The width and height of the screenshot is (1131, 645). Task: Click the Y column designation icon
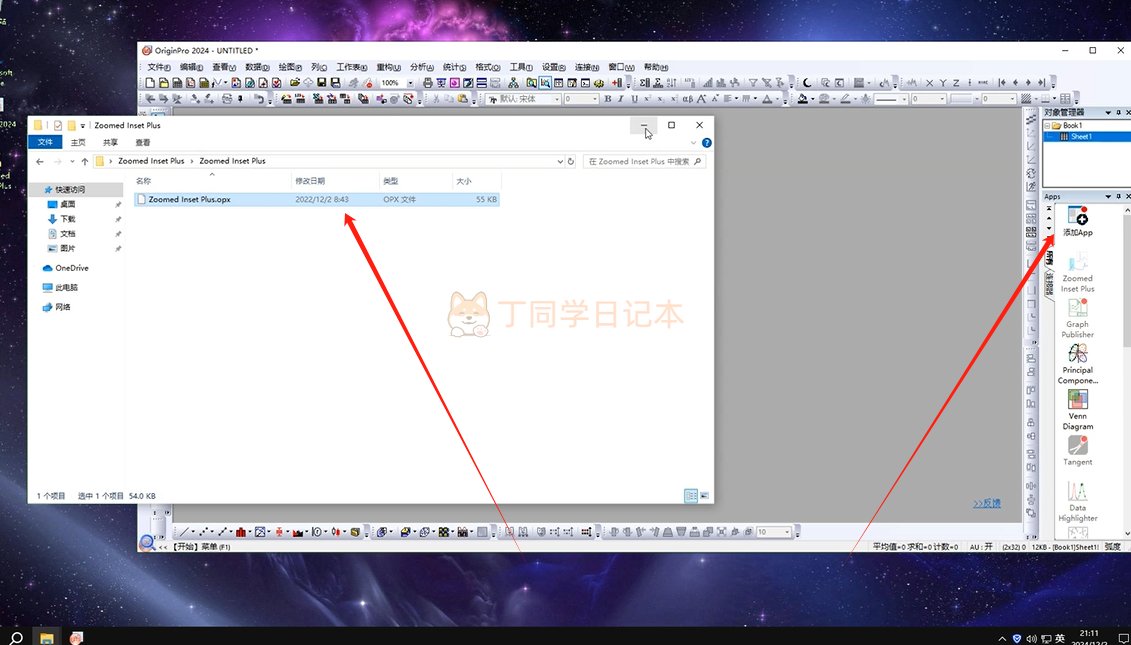[x=942, y=83]
